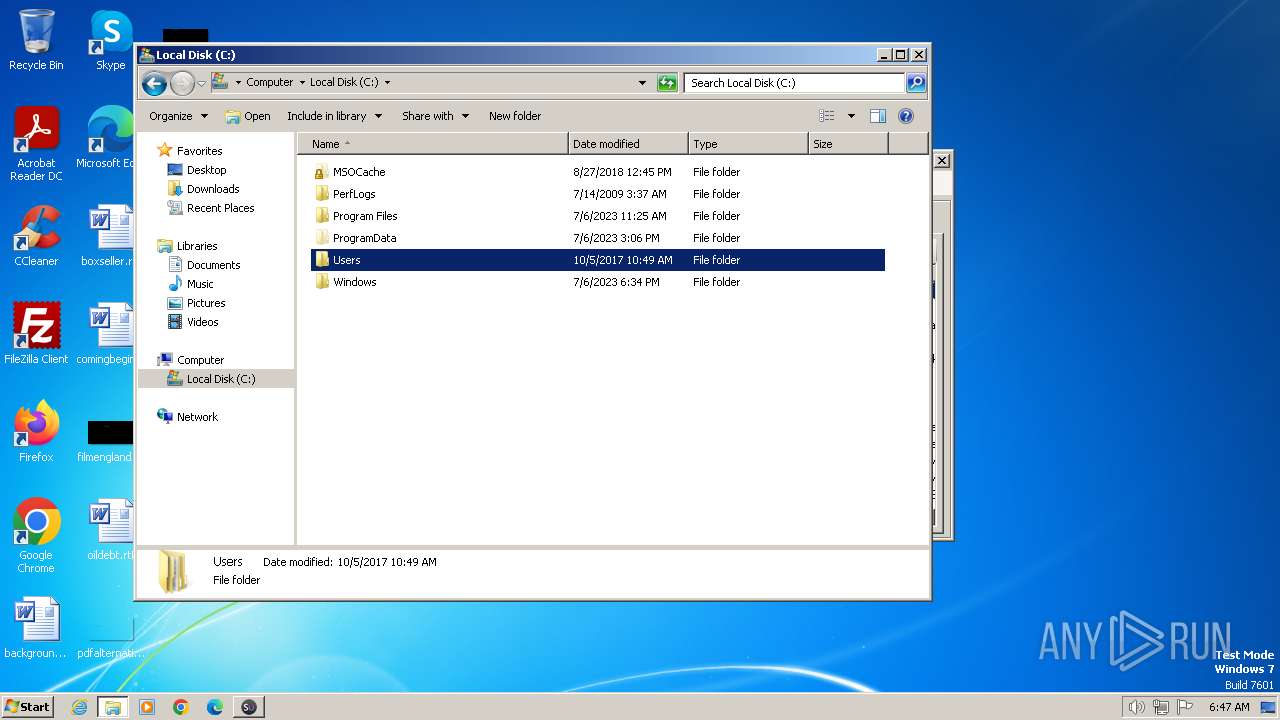The image size is (1280, 720).
Task: Change view using the views icon
Action: click(x=826, y=116)
